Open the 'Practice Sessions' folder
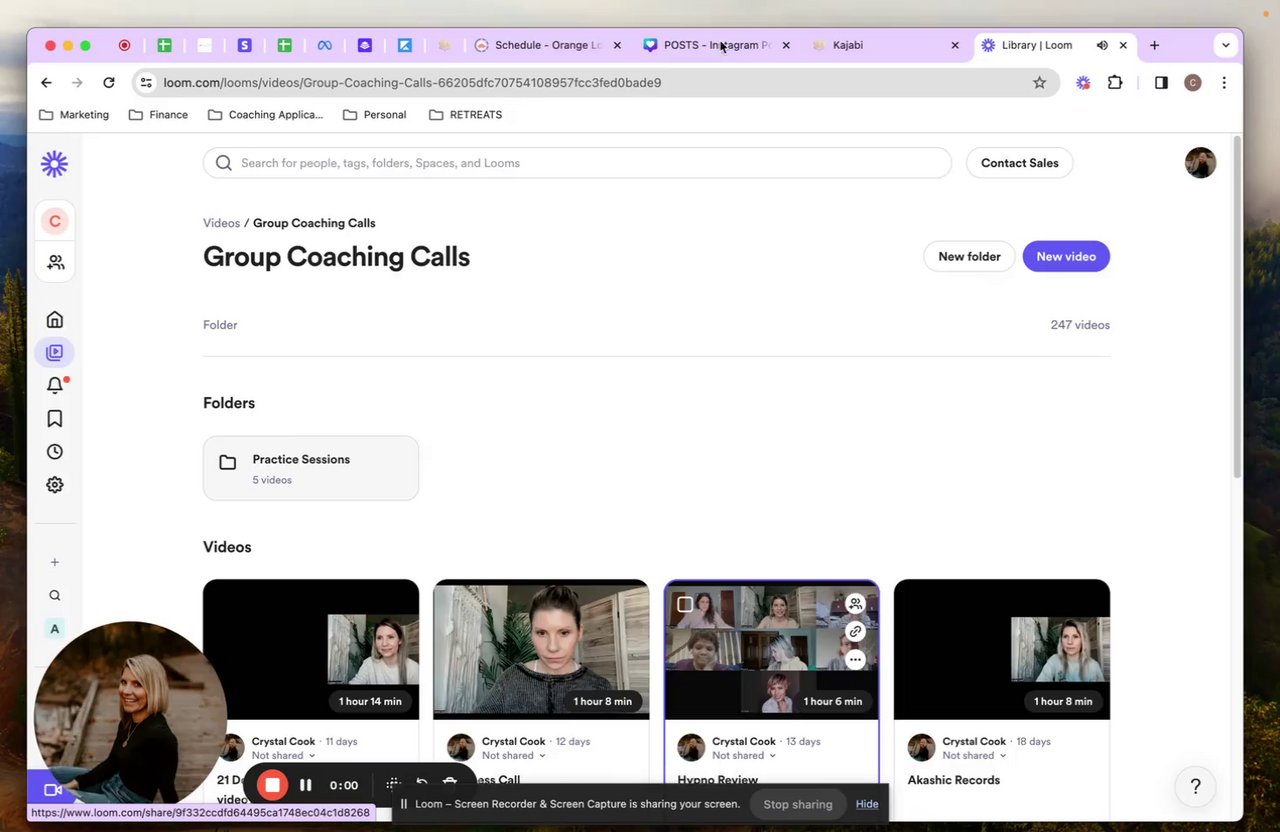The image size is (1280, 832). coord(311,468)
